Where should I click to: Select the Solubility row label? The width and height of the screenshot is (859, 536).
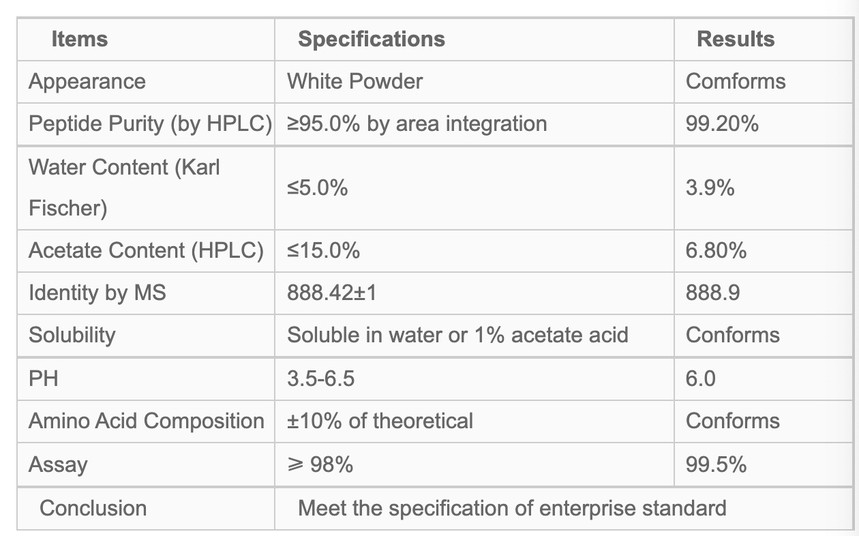coord(74,336)
